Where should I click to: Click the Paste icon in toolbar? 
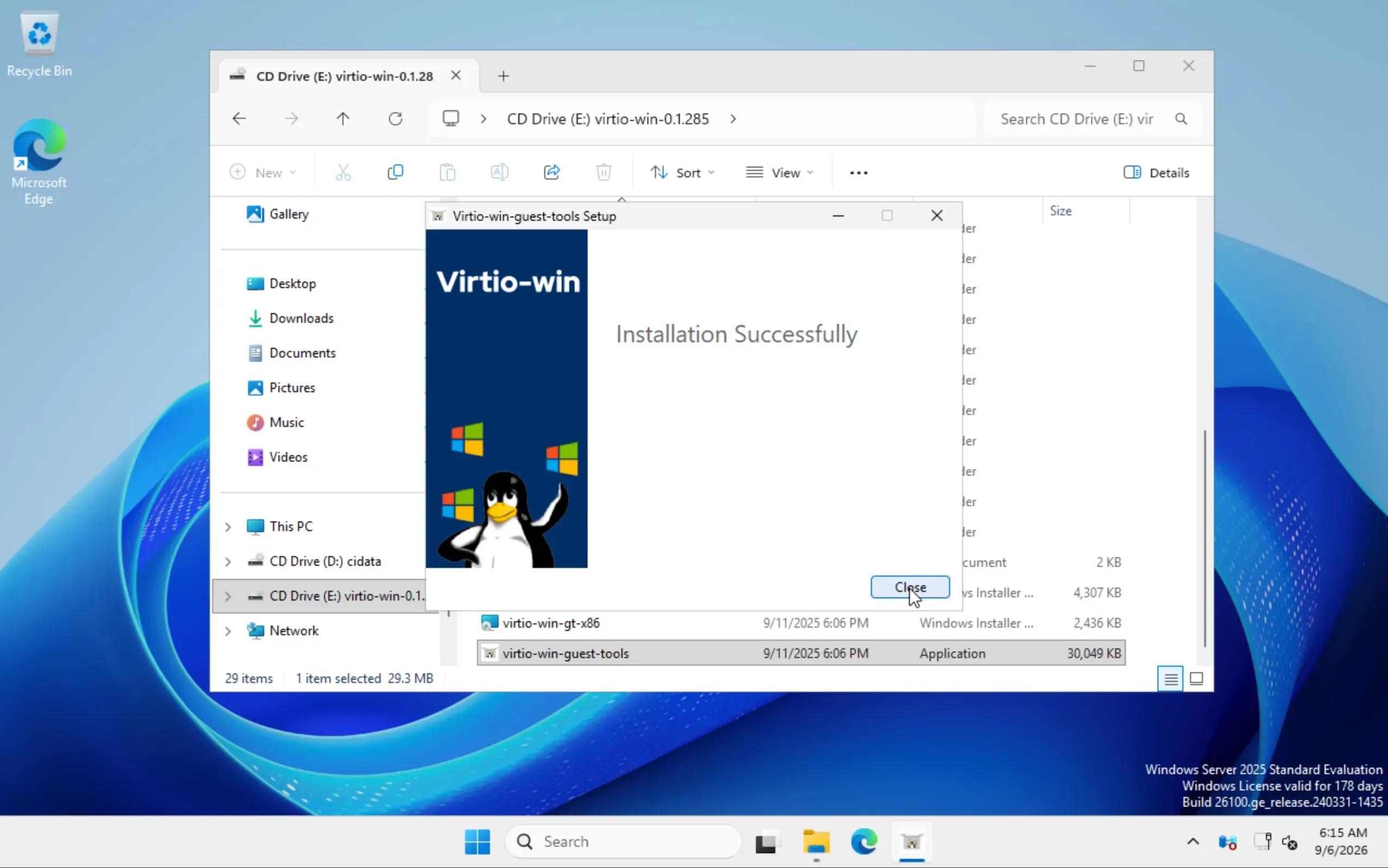pyautogui.click(x=448, y=172)
